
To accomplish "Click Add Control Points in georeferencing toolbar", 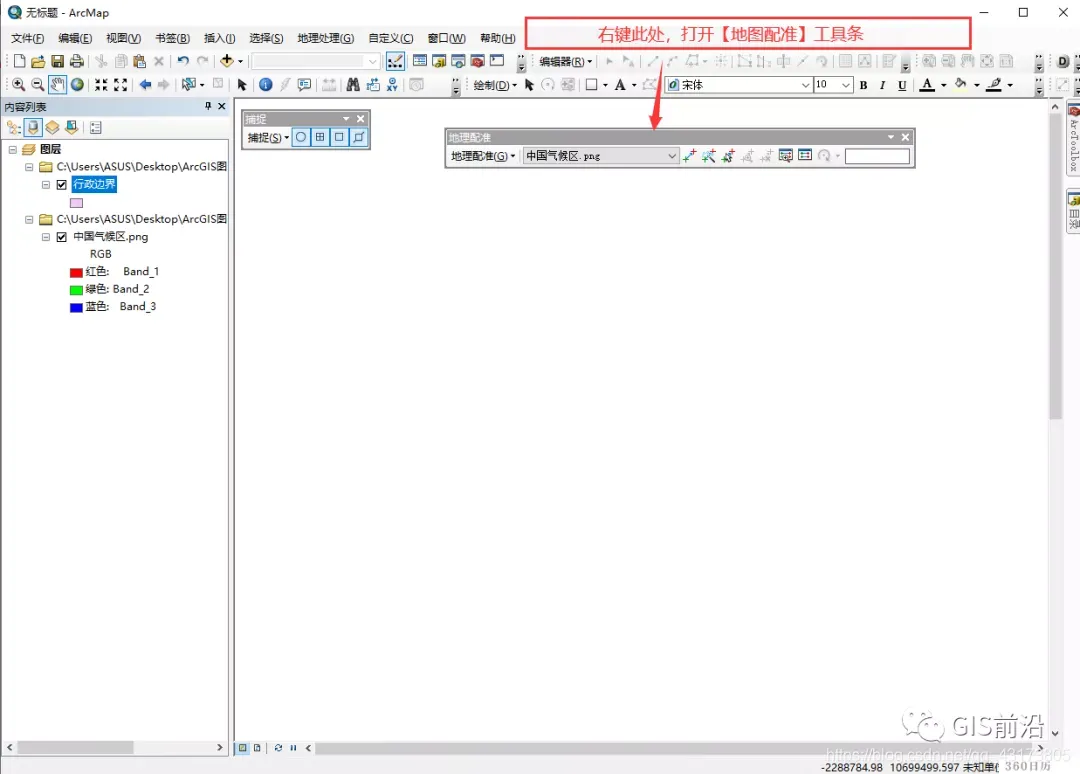I will click(x=689, y=156).
